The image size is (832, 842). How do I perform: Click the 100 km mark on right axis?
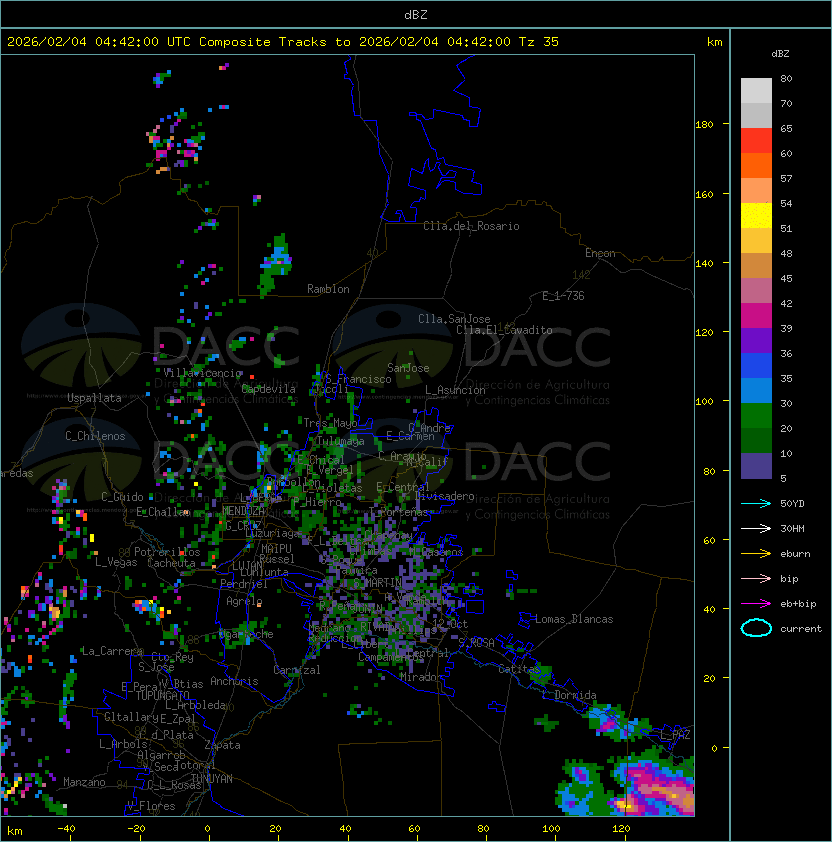click(x=704, y=402)
